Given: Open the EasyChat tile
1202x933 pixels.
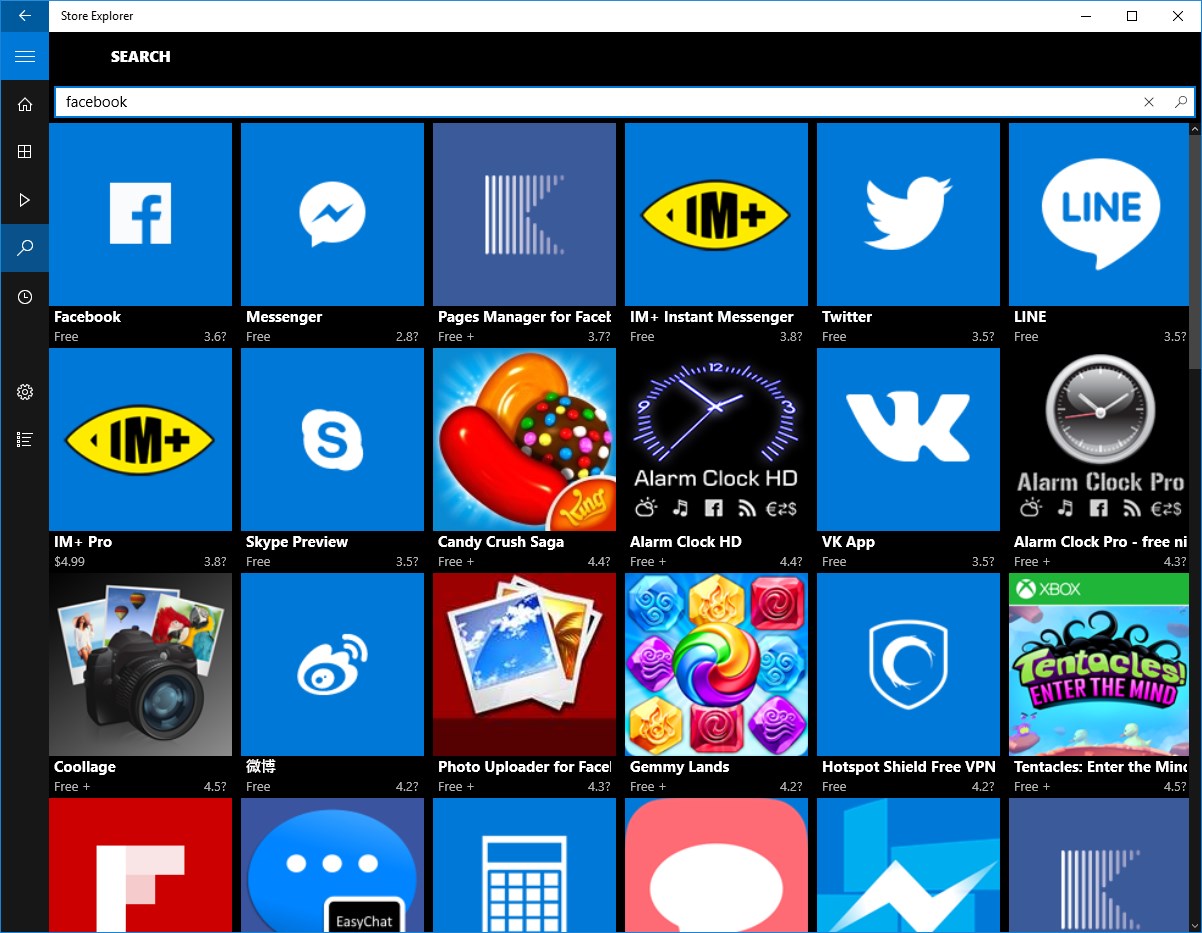Looking at the screenshot, I should [332, 865].
